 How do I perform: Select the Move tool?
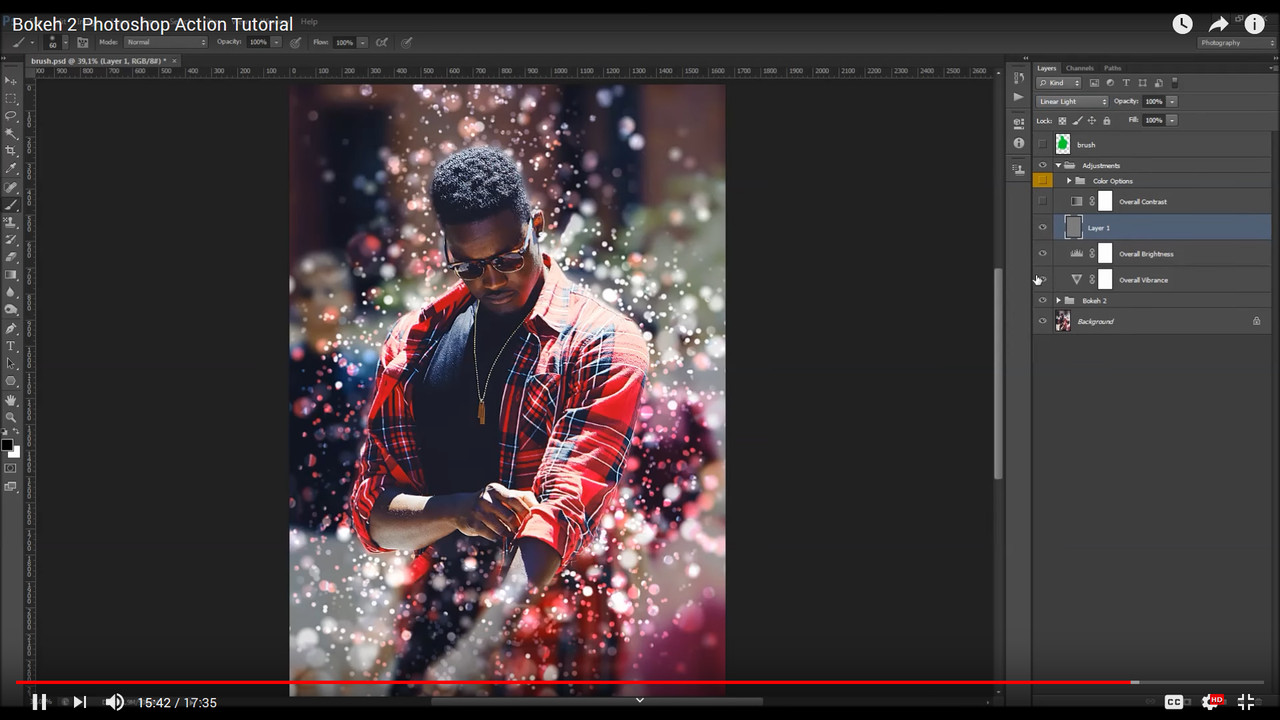coord(11,81)
